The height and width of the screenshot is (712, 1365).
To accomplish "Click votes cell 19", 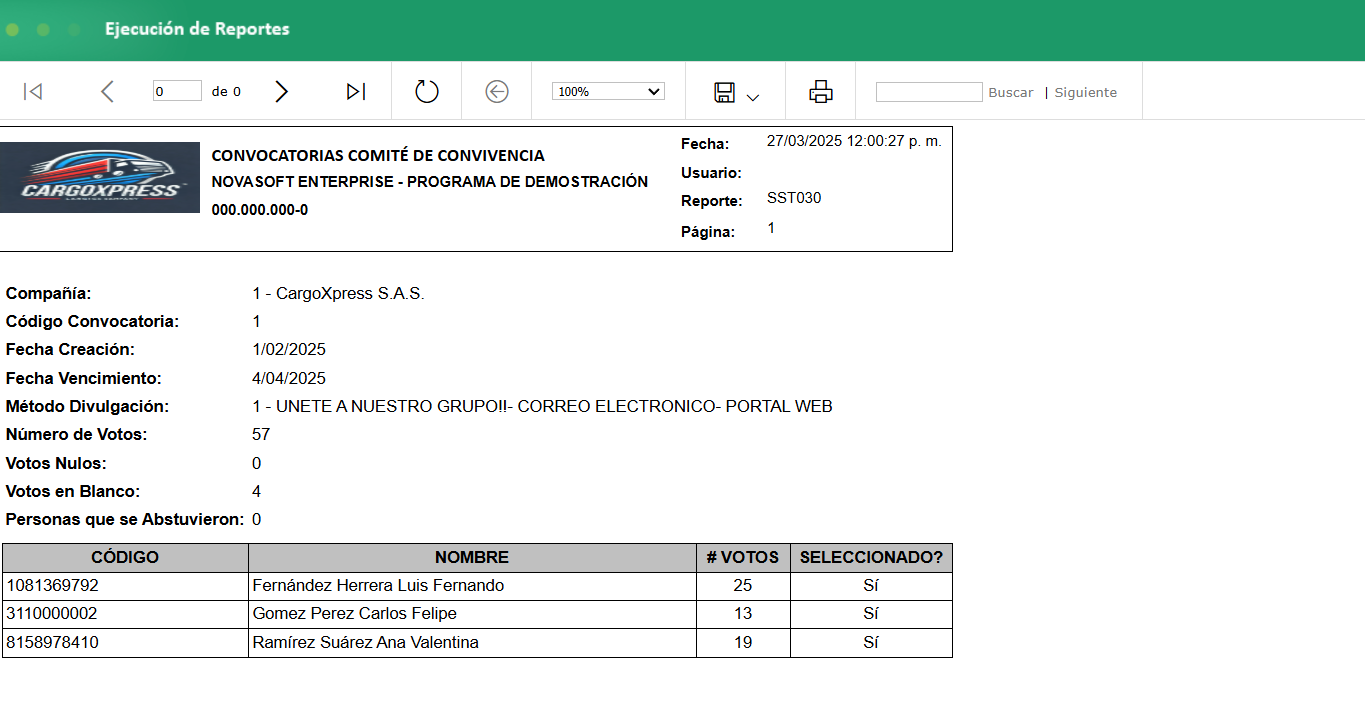I will pyautogui.click(x=743, y=643).
